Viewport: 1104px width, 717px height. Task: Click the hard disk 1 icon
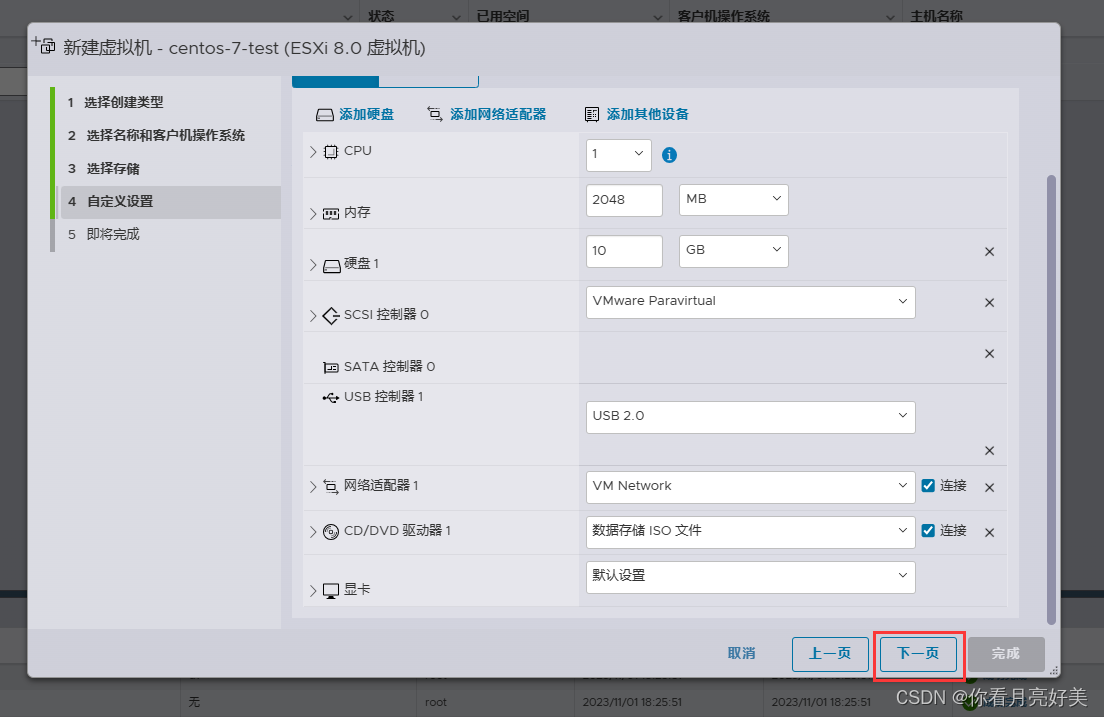coord(332,266)
